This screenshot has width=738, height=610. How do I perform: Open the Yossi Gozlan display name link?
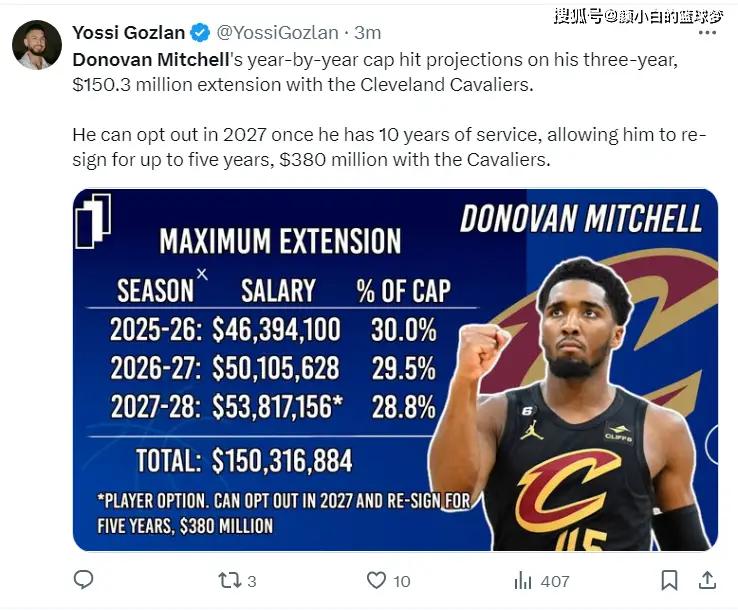pos(128,34)
